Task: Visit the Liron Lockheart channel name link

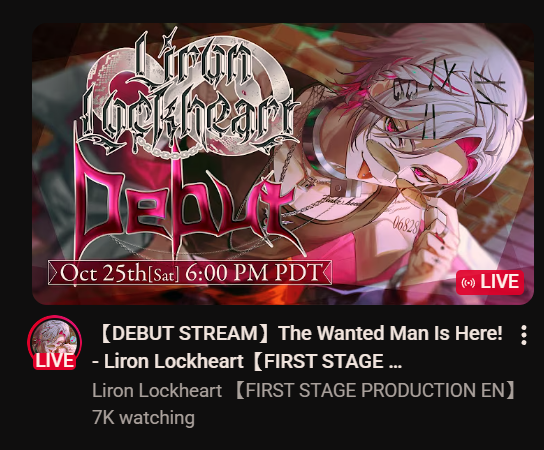Action: 157,390
